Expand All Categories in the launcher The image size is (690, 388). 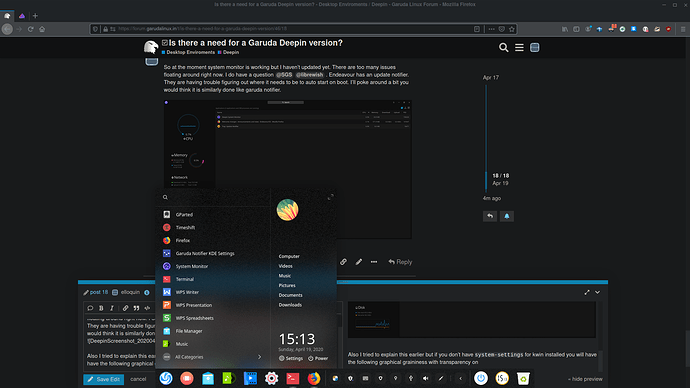(x=213, y=357)
